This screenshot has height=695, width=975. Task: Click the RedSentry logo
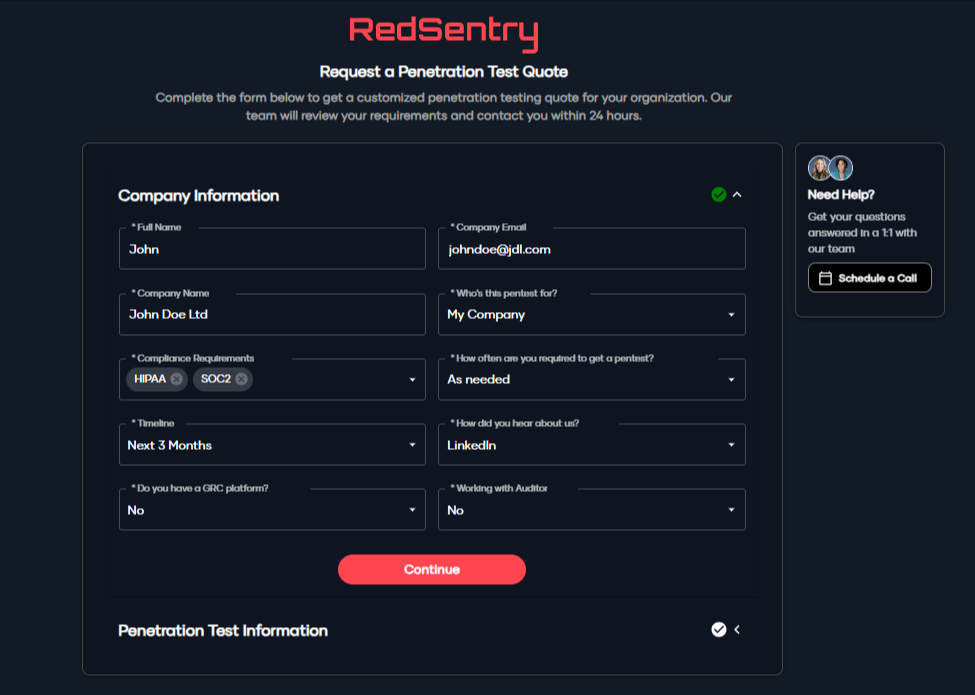(x=443, y=32)
